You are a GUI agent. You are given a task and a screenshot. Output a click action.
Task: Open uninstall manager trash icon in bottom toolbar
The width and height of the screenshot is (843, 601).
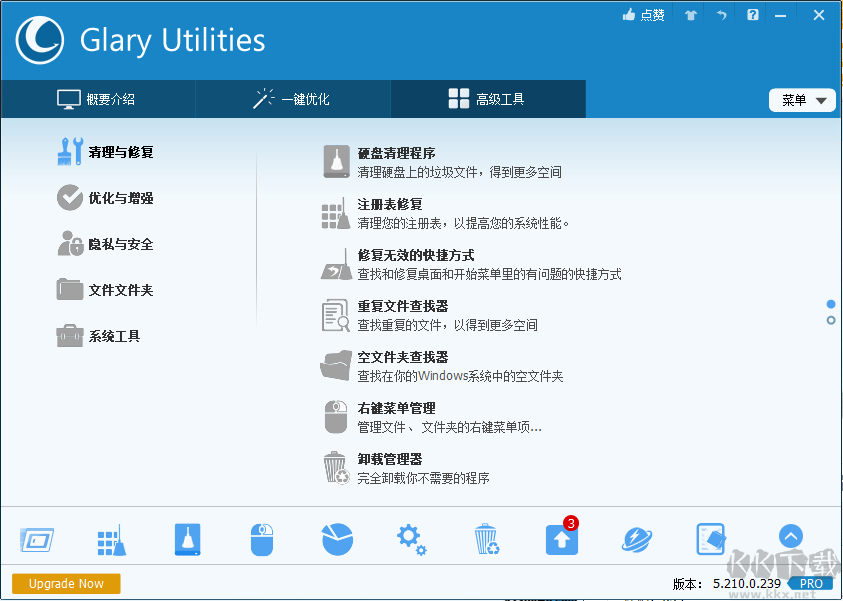(487, 539)
